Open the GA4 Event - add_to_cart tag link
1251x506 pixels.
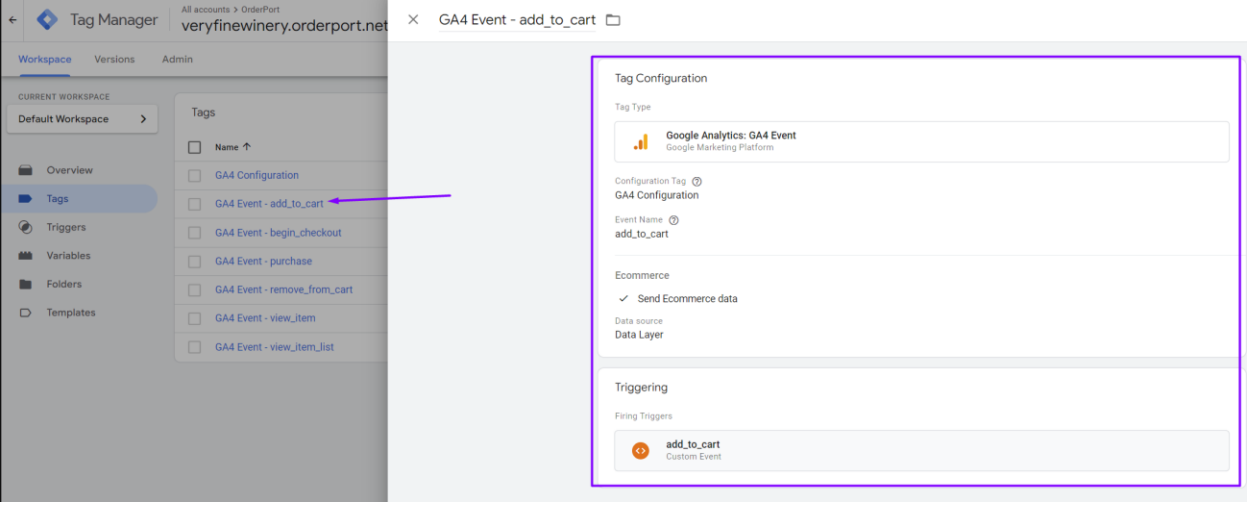click(x=269, y=204)
